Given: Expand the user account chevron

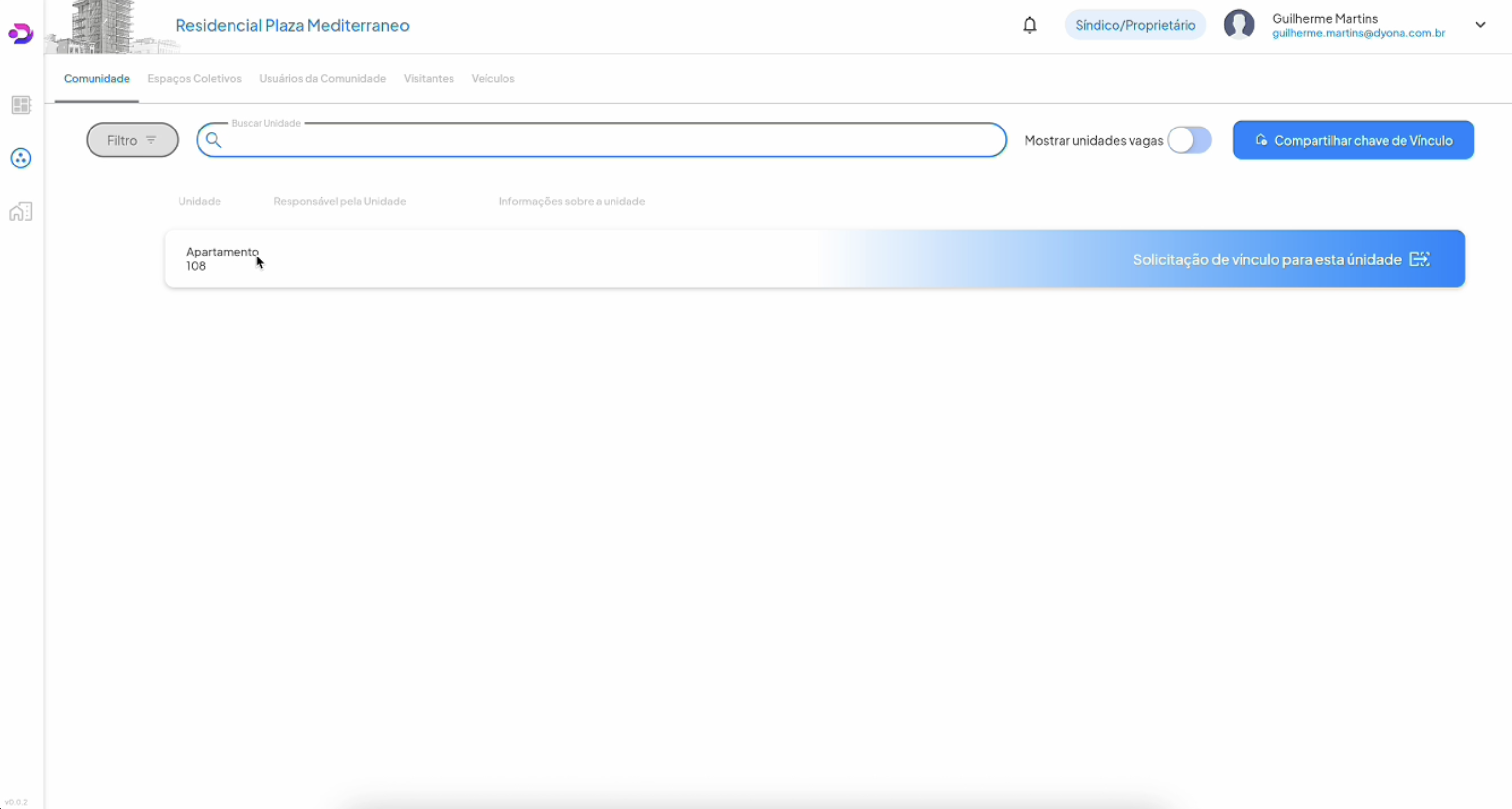Looking at the screenshot, I should (1480, 25).
